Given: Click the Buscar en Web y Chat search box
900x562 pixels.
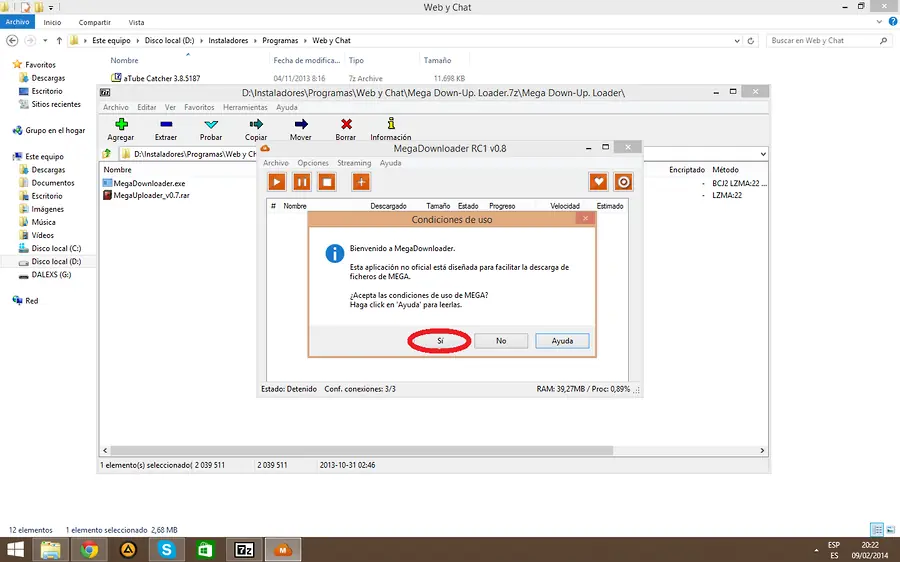Looking at the screenshot, I should (829, 41).
